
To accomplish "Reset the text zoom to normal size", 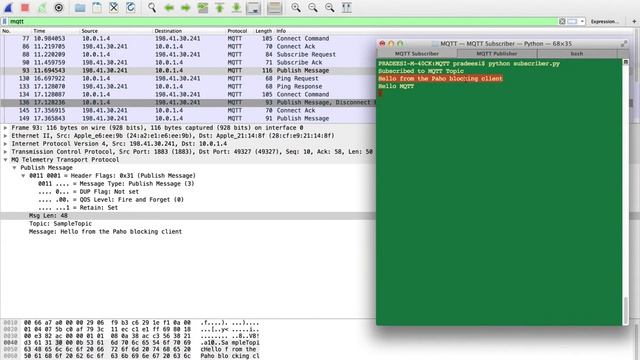I will tap(329, 7).
